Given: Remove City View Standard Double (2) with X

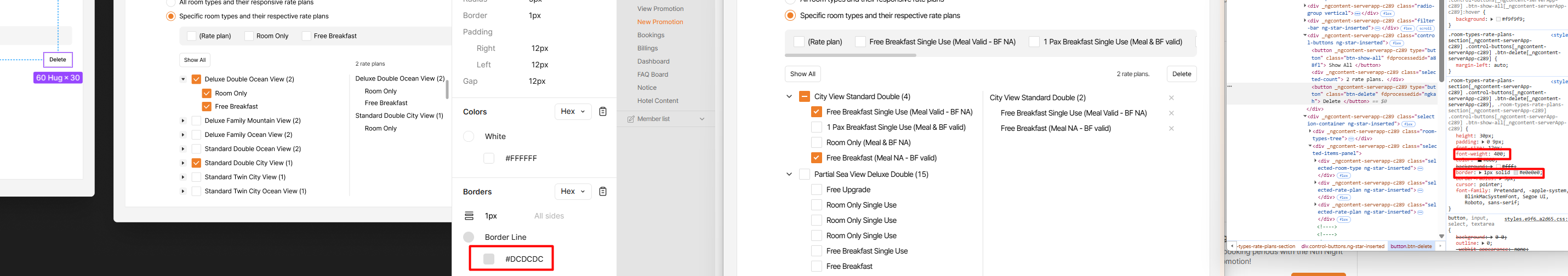Looking at the screenshot, I should click(1171, 98).
